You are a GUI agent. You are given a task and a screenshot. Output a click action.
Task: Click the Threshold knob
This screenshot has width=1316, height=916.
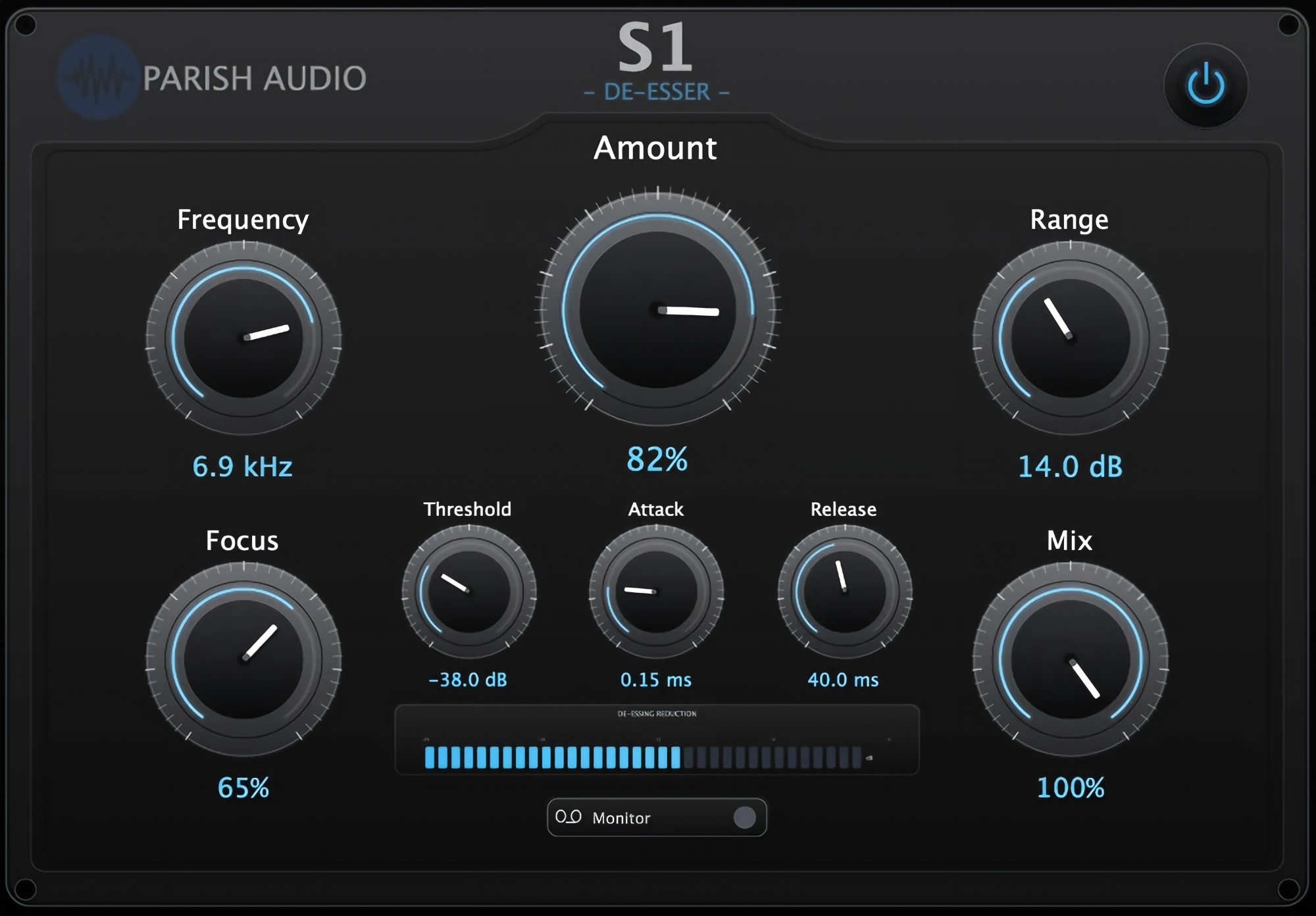tap(469, 592)
